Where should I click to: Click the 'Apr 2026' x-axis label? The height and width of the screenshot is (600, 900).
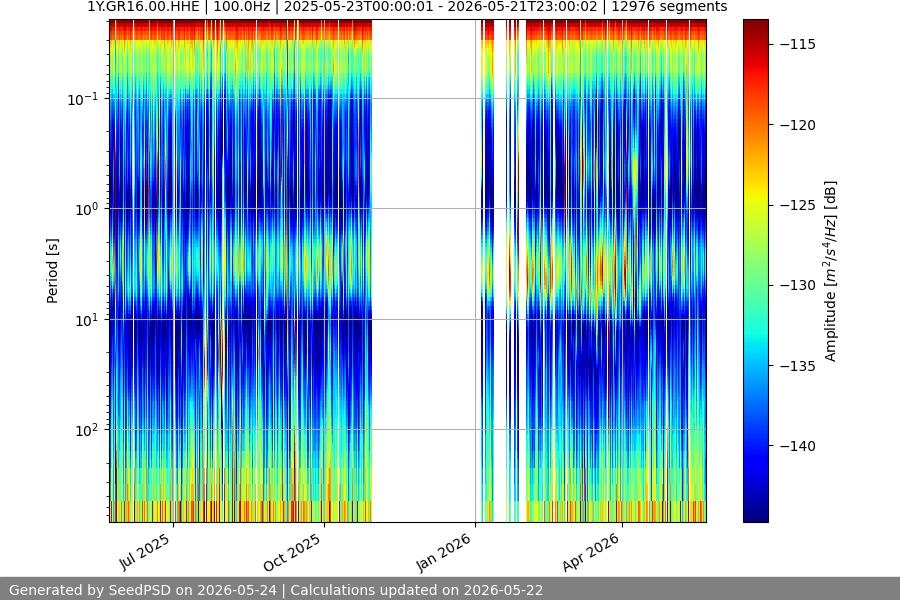point(591,552)
